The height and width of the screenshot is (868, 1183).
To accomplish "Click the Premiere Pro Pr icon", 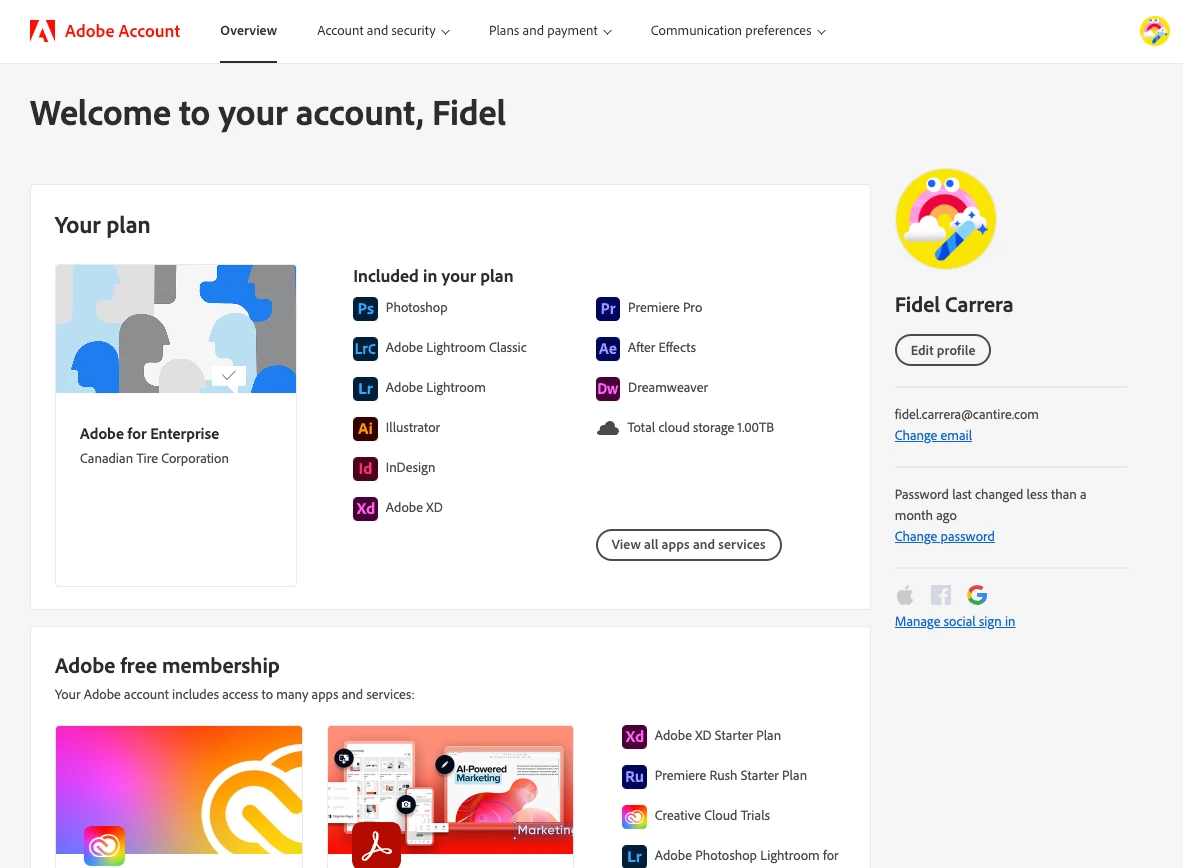I will click(x=608, y=308).
